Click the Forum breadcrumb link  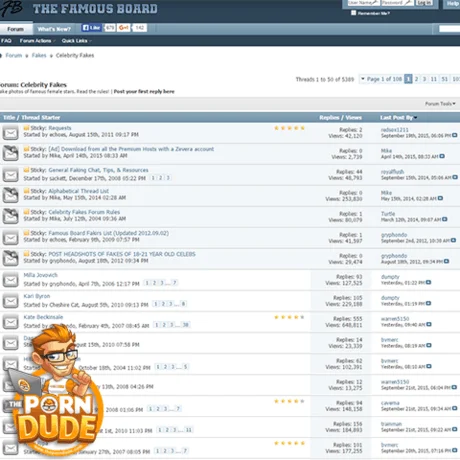click(14, 55)
